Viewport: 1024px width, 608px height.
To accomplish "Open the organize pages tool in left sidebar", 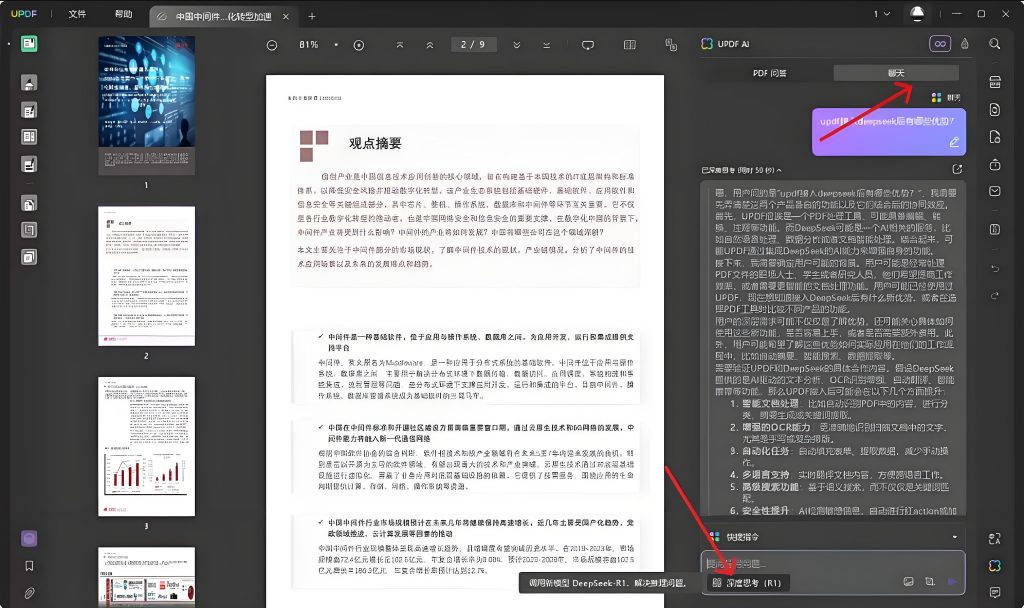I will coord(29,137).
